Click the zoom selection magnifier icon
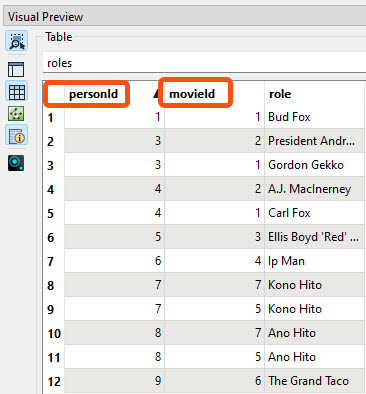This screenshot has width=366, height=394. [x=17, y=41]
